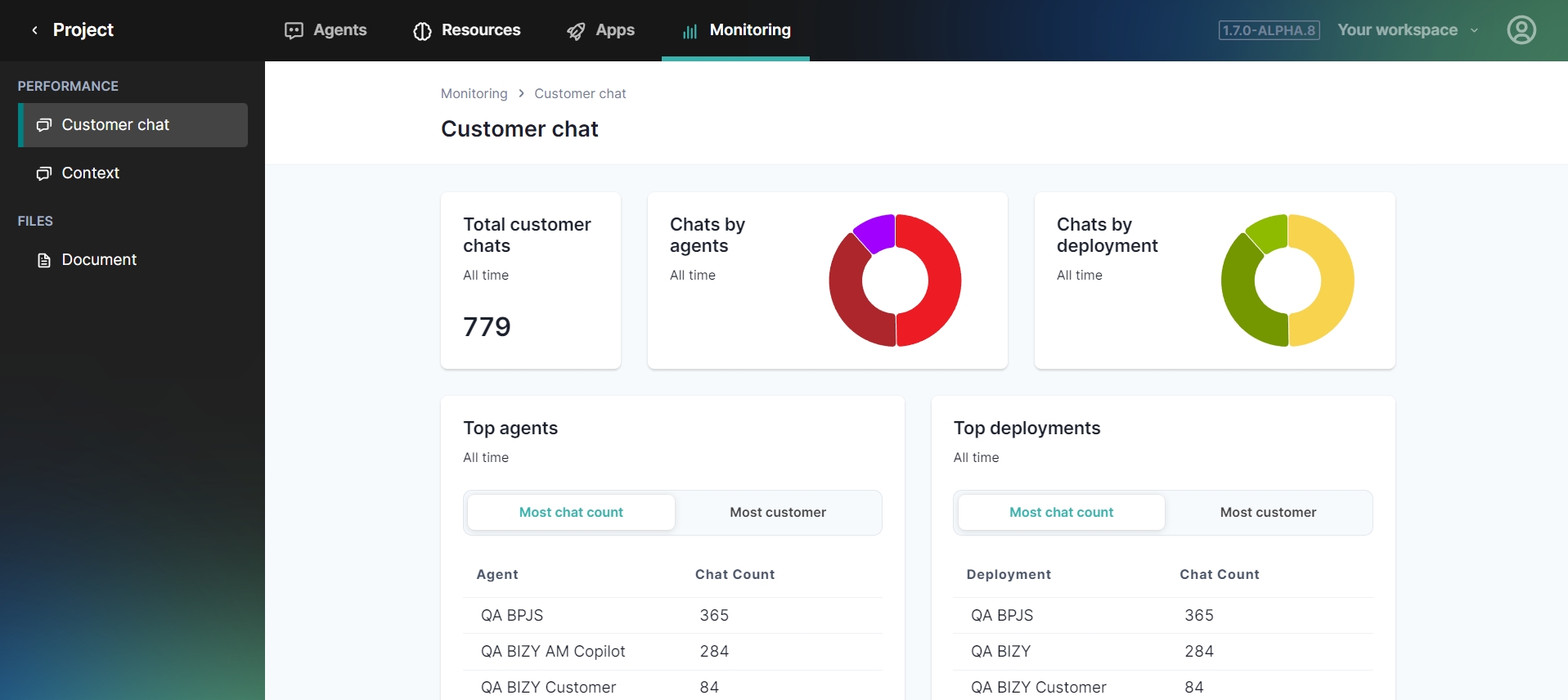Click the Document file icon in sidebar
The height and width of the screenshot is (700, 1568).
(x=44, y=260)
